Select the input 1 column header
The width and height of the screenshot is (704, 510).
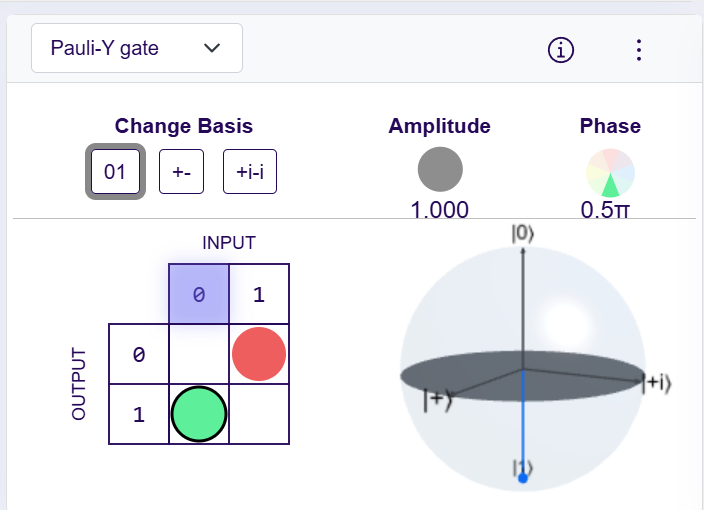[x=259, y=294]
